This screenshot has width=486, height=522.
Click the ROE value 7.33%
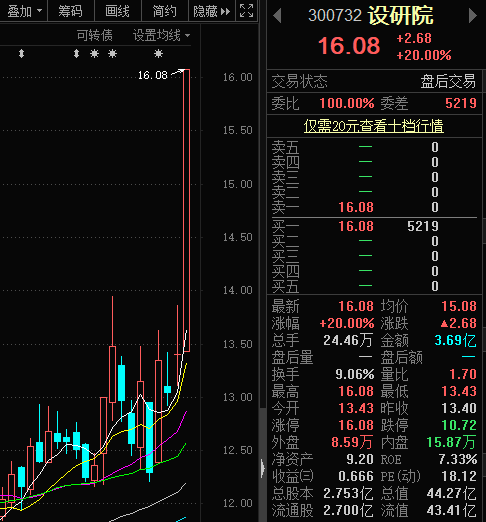458,459
